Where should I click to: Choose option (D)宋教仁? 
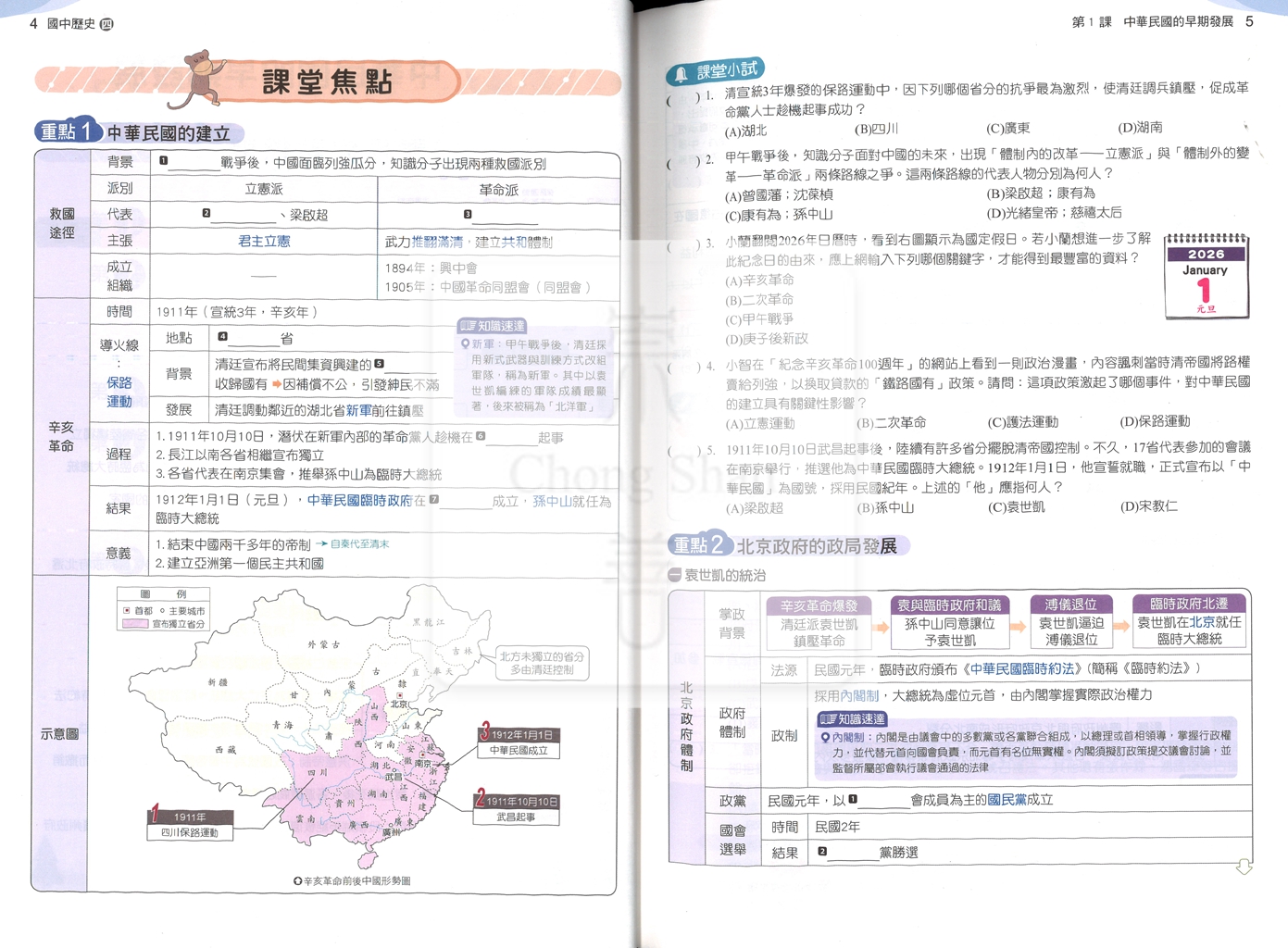tap(1149, 506)
